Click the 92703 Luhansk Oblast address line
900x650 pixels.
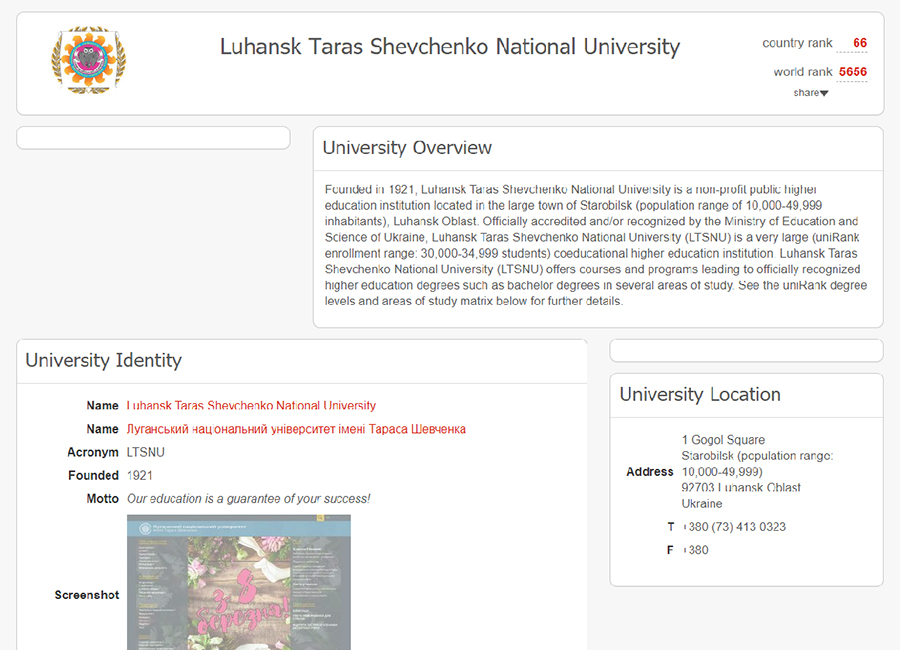point(740,488)
